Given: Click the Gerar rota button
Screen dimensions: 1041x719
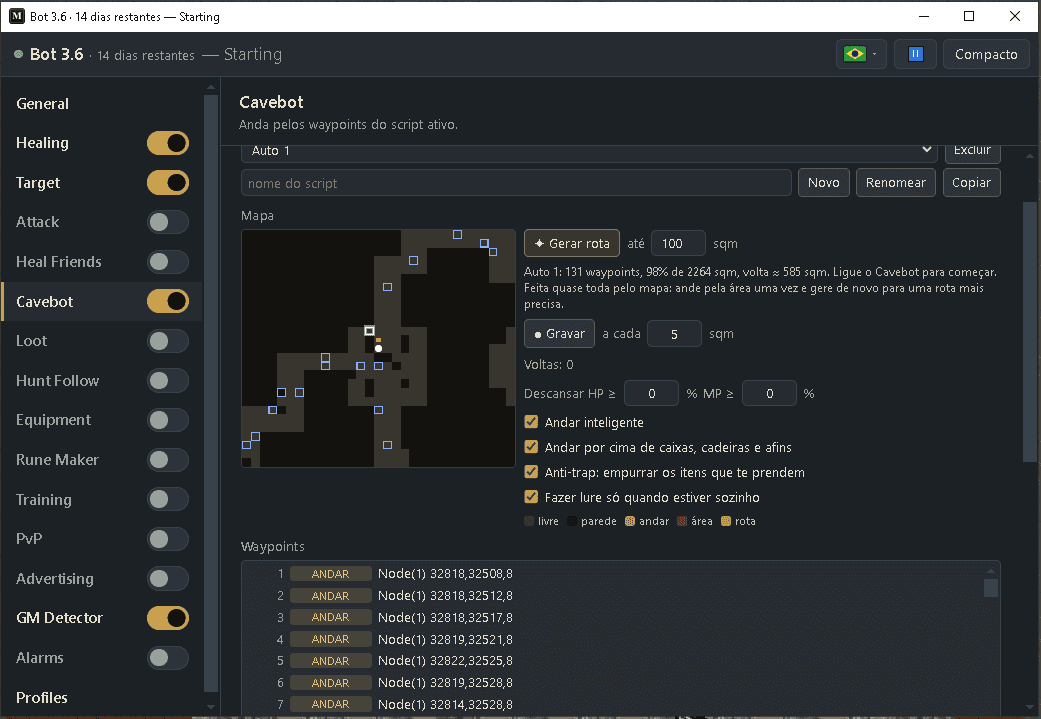Looking at the screenshot, I should pos(572,244).
